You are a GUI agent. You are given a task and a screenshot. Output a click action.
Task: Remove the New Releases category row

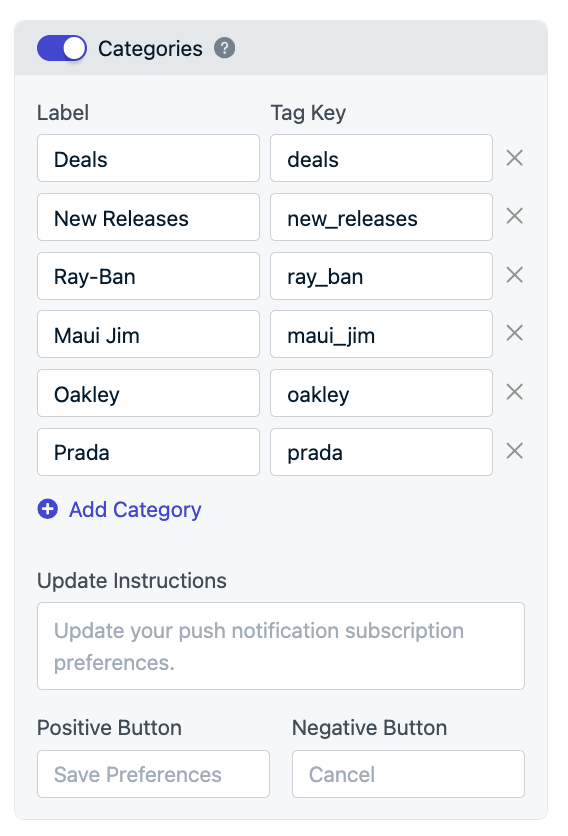(x=514, y=216)
